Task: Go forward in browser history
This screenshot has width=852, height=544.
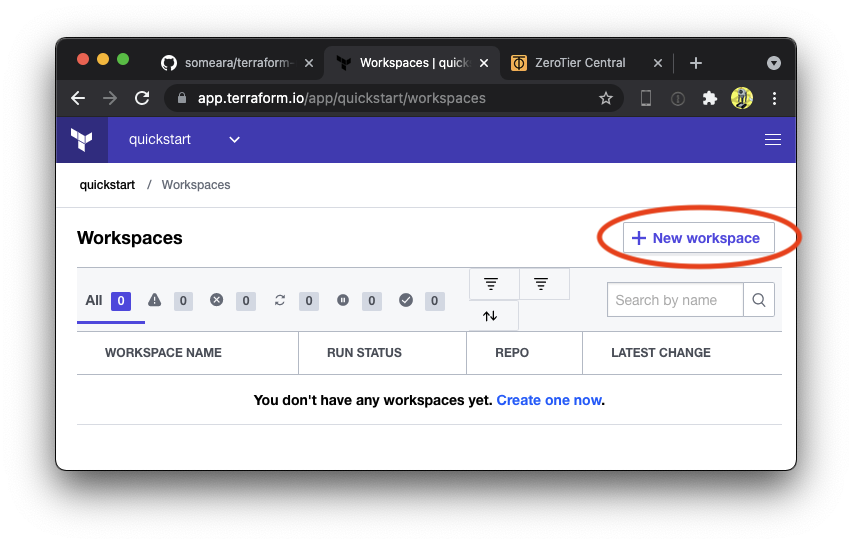Action: tap(110, 98)
